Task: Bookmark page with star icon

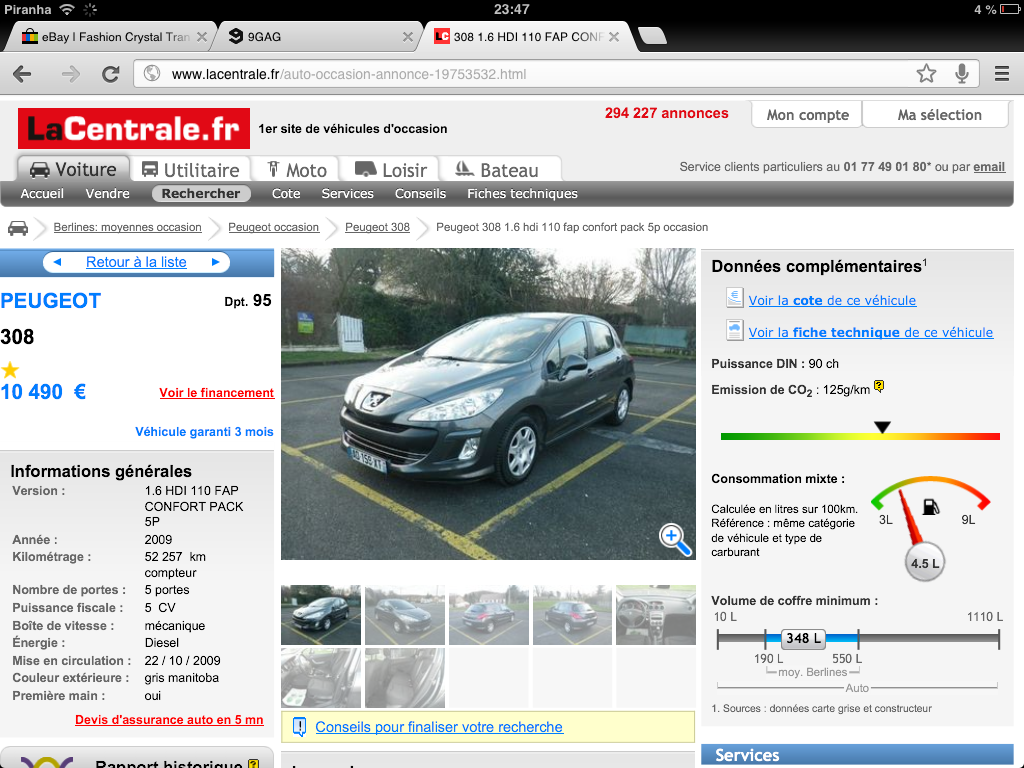Action: point(926,73)
